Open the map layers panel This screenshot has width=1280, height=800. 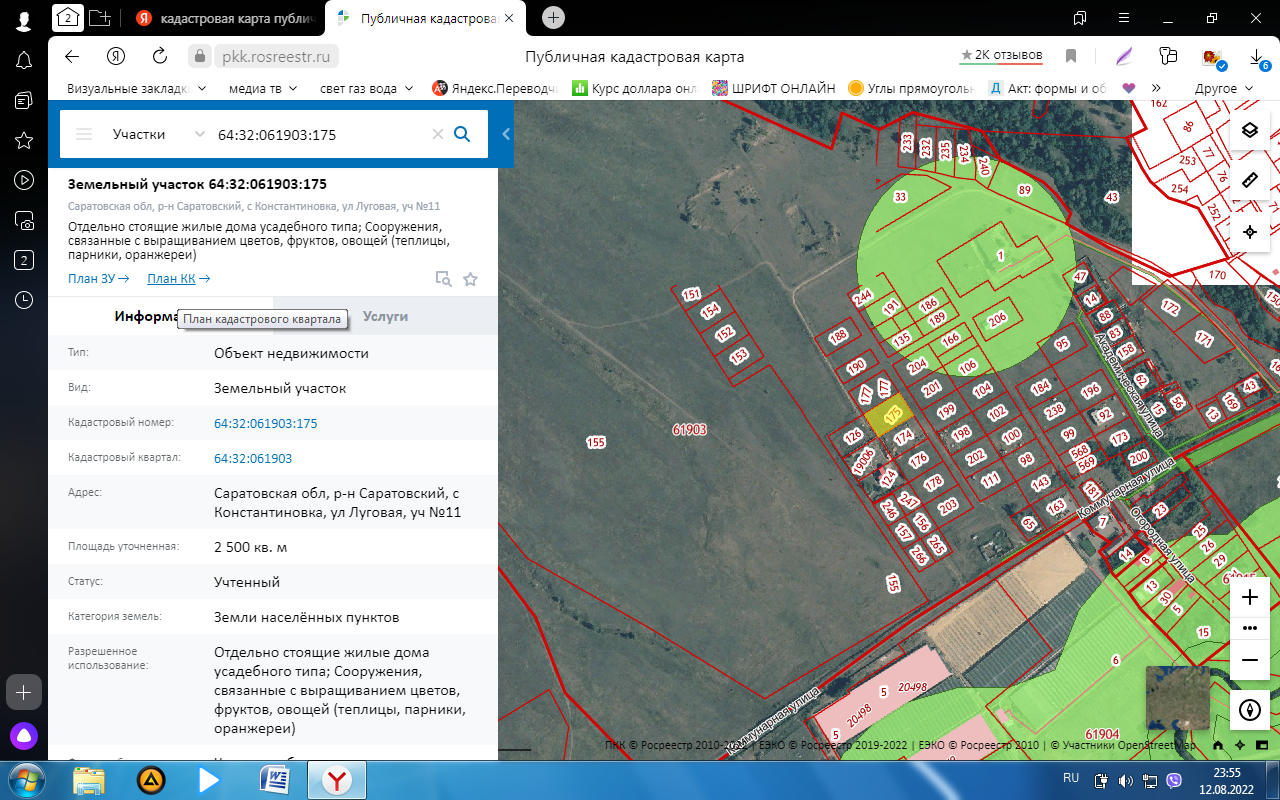[1249, 130]
